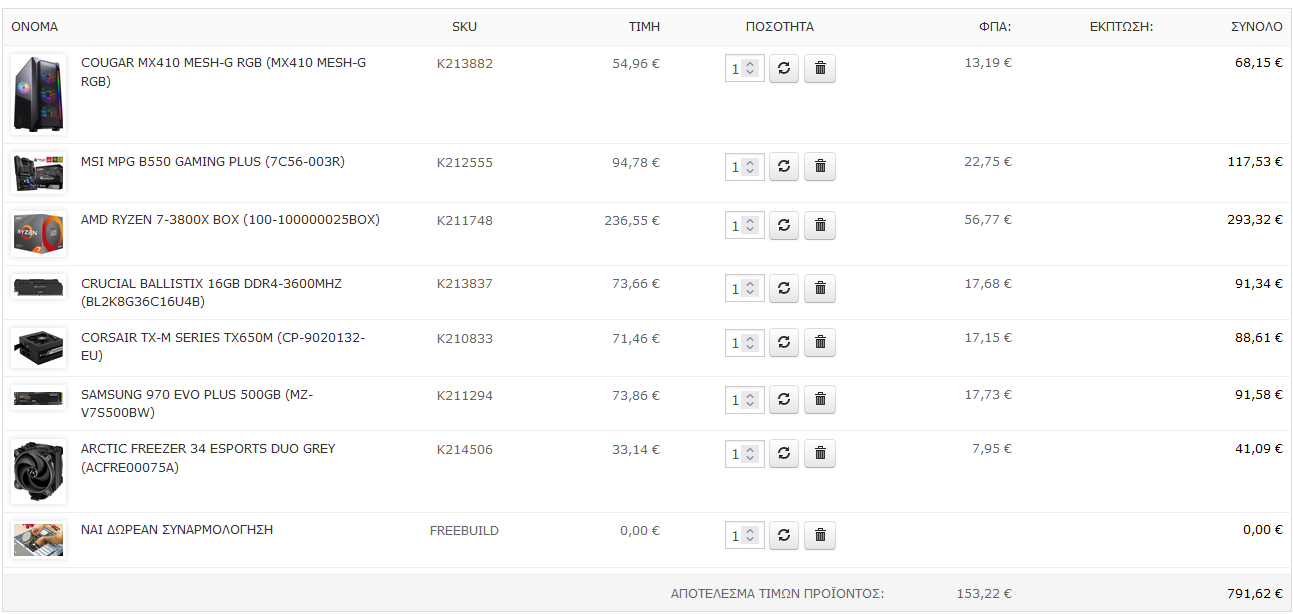Click the row total 293,32 €

click(1255, 220)
